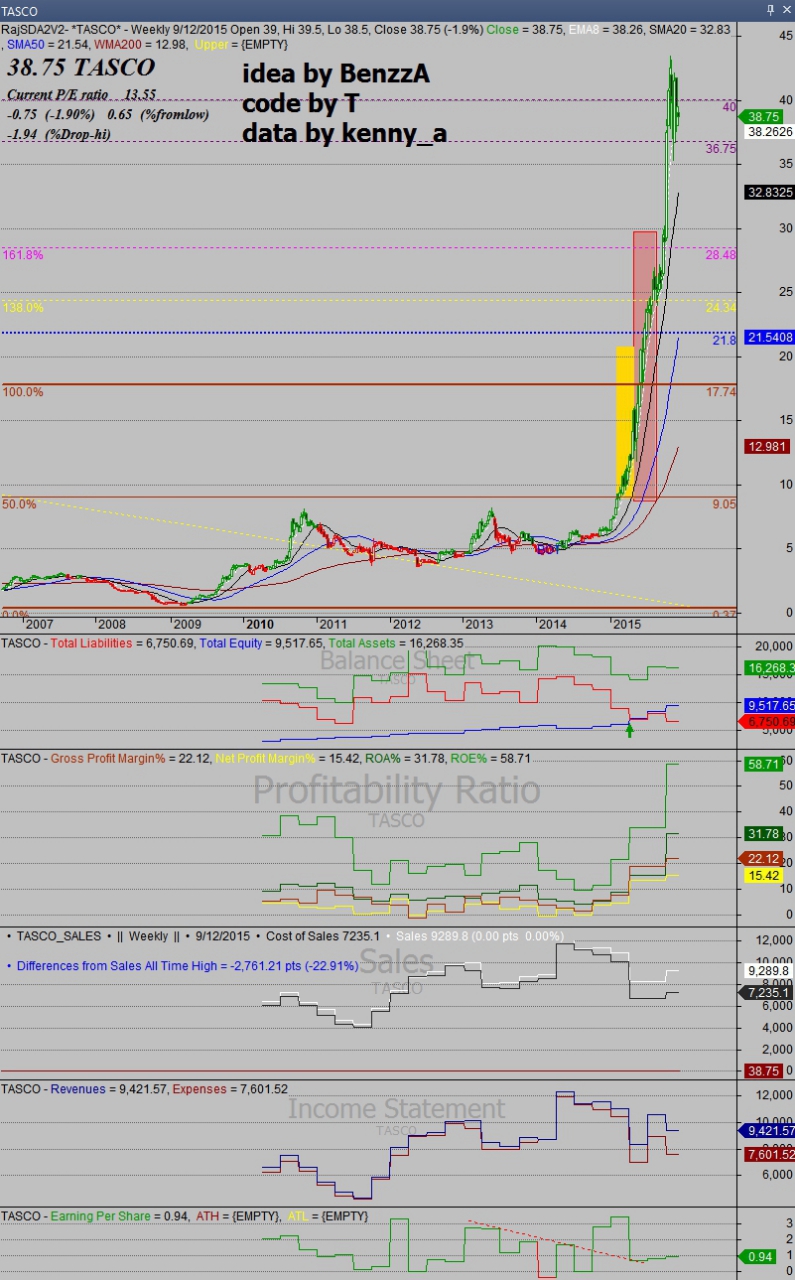Screen dimensions: 795x1280
Task: Click the Total Assets = 16,268.35 legend
Action: [394, 644]
